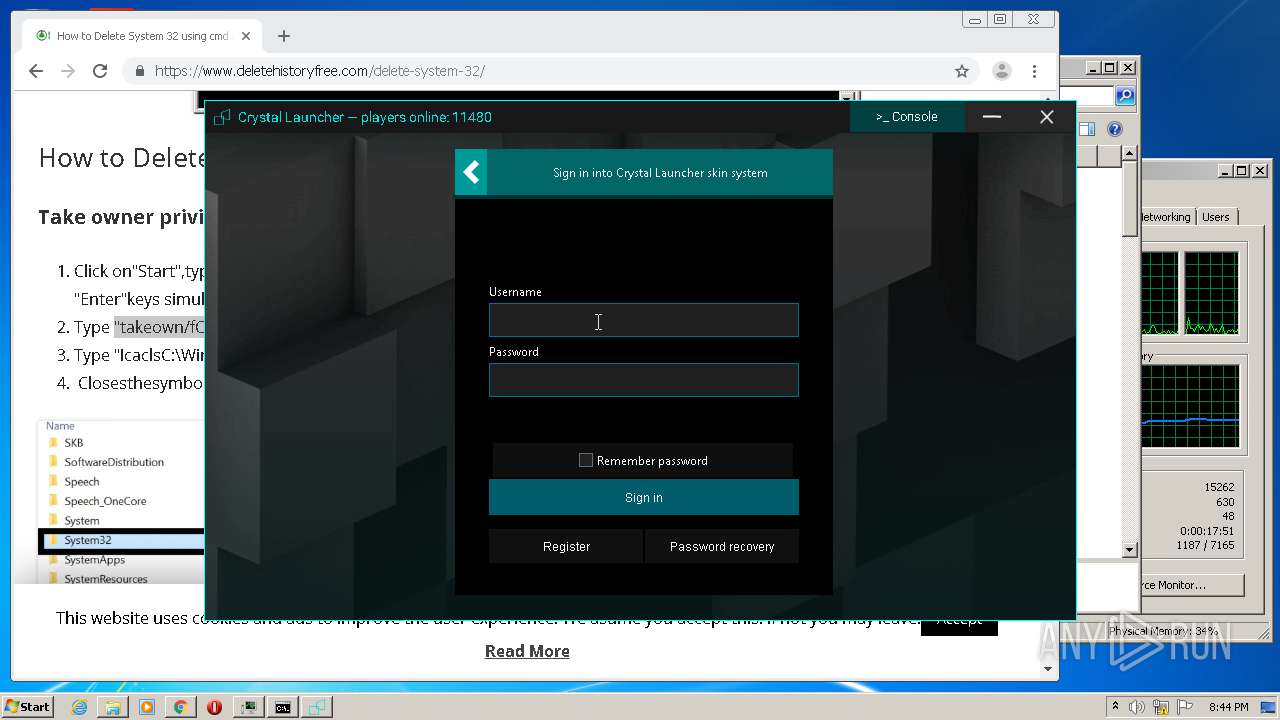This screenshot has width=1280, height=720.
Task: Open a new Chrome tab
Action: [284, 36]
